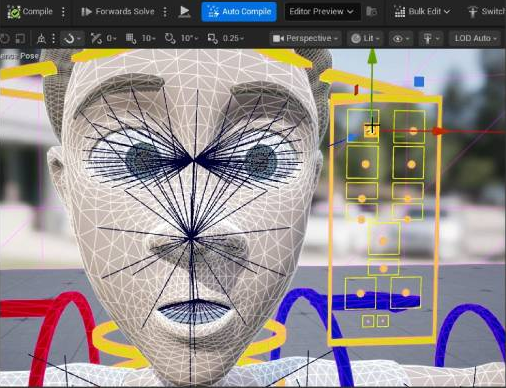The height and width of the screenshot is (388, 506).
Task: Click the play/resume execution icon
Action: coord(184,12)
